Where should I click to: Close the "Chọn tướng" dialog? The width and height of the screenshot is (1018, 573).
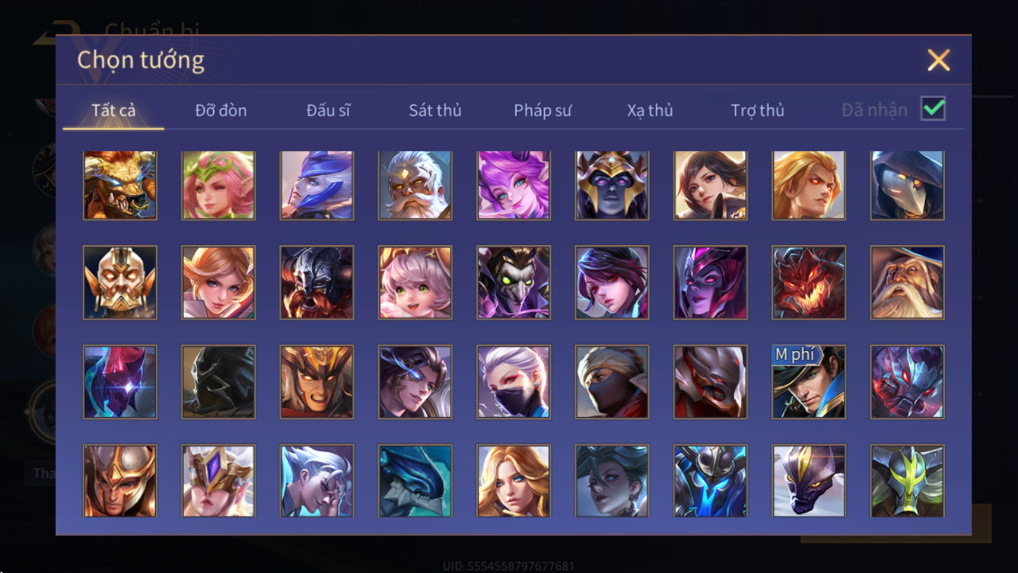[x=938, y=60]
